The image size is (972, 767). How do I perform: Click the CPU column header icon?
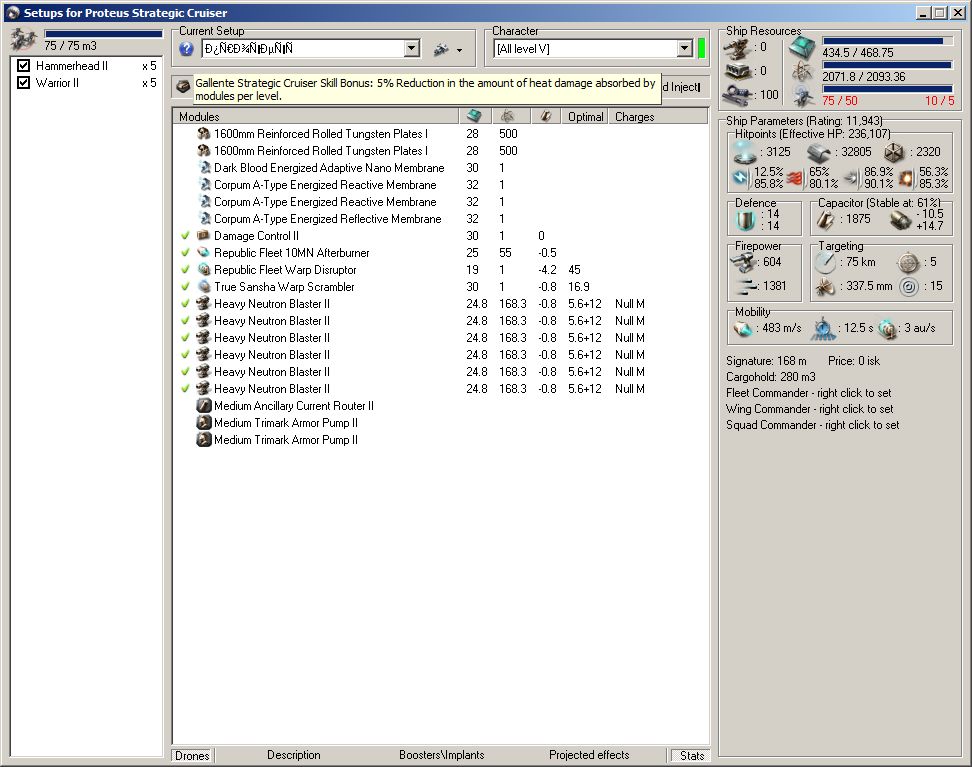pos(474,116)
